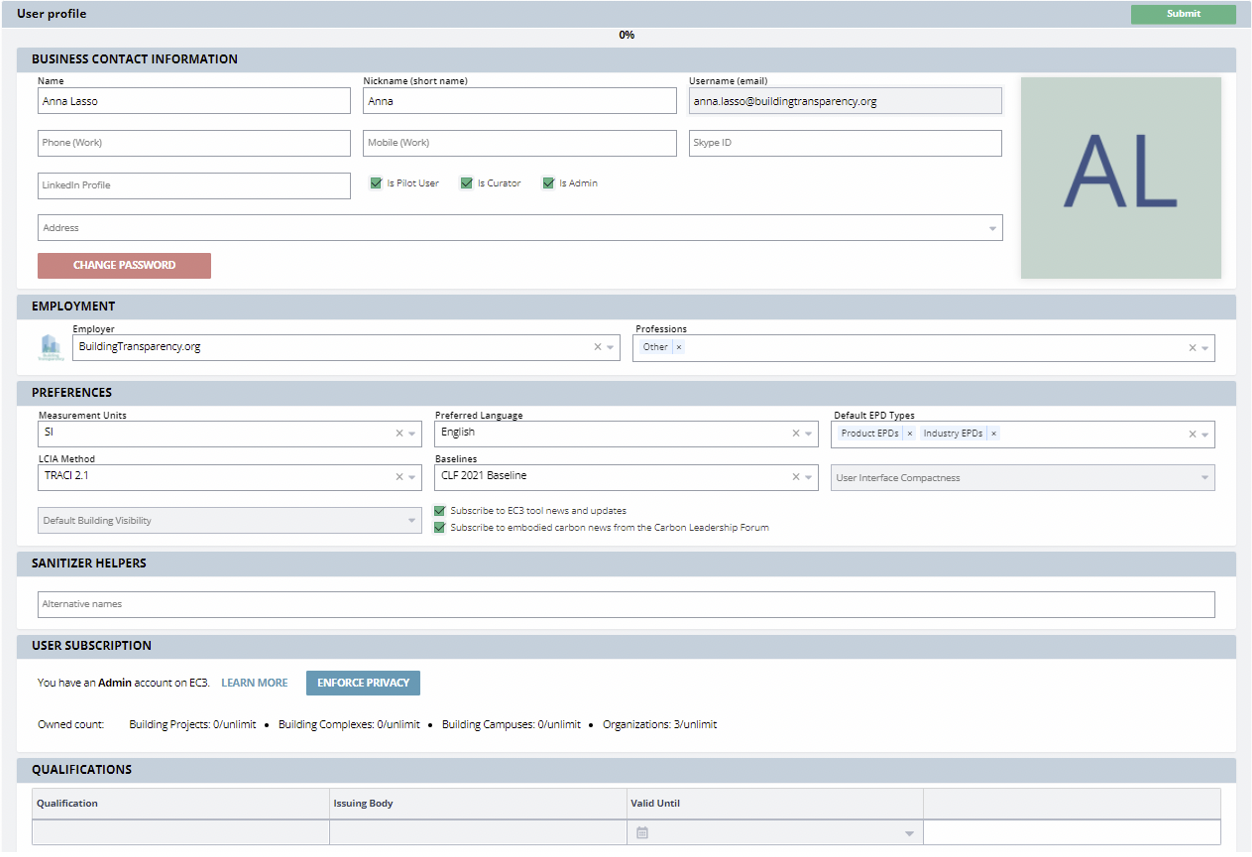Open the Baselines dropdown list

tap(810, 478)
